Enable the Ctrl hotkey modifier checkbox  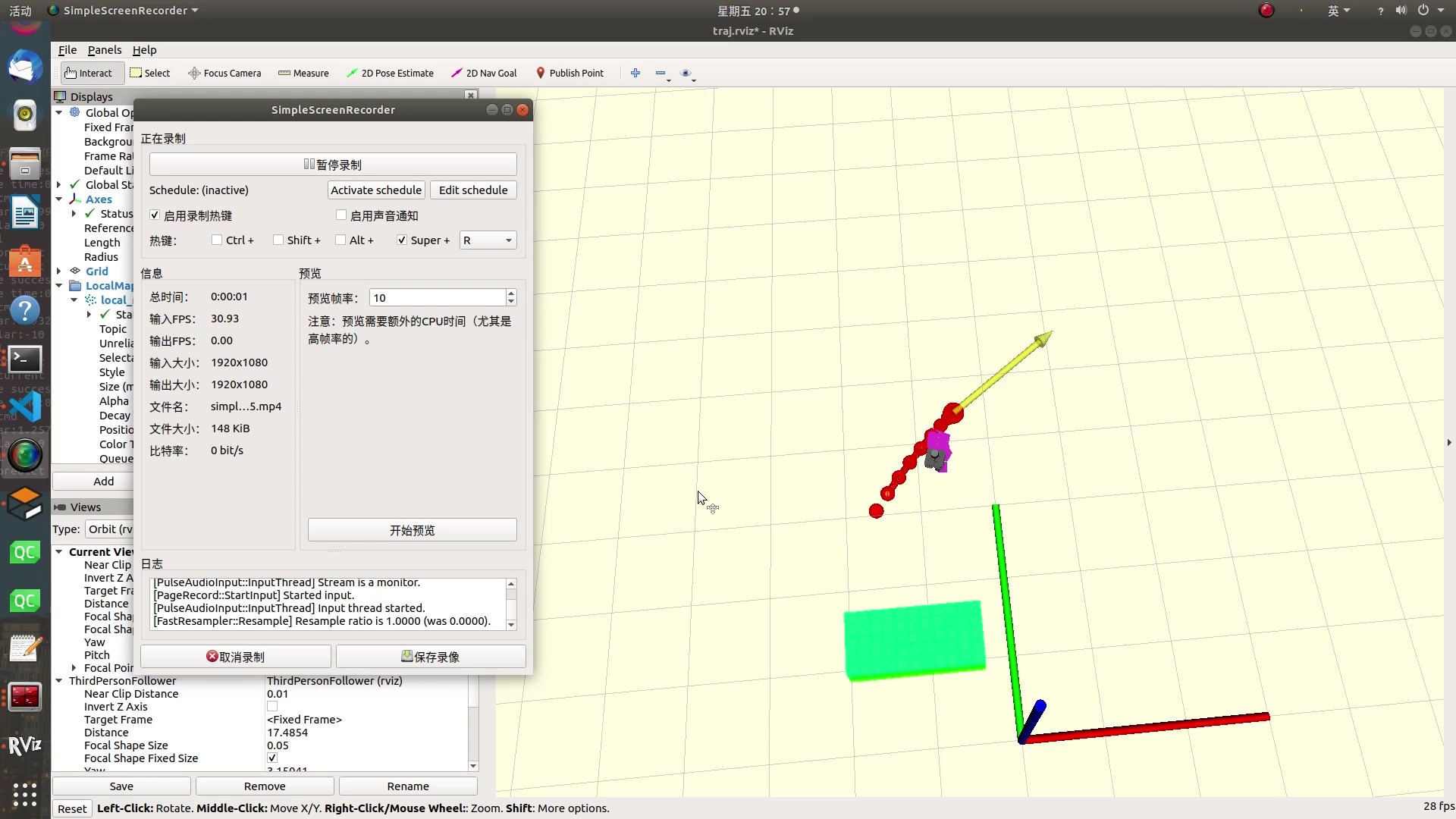point(218,240)
